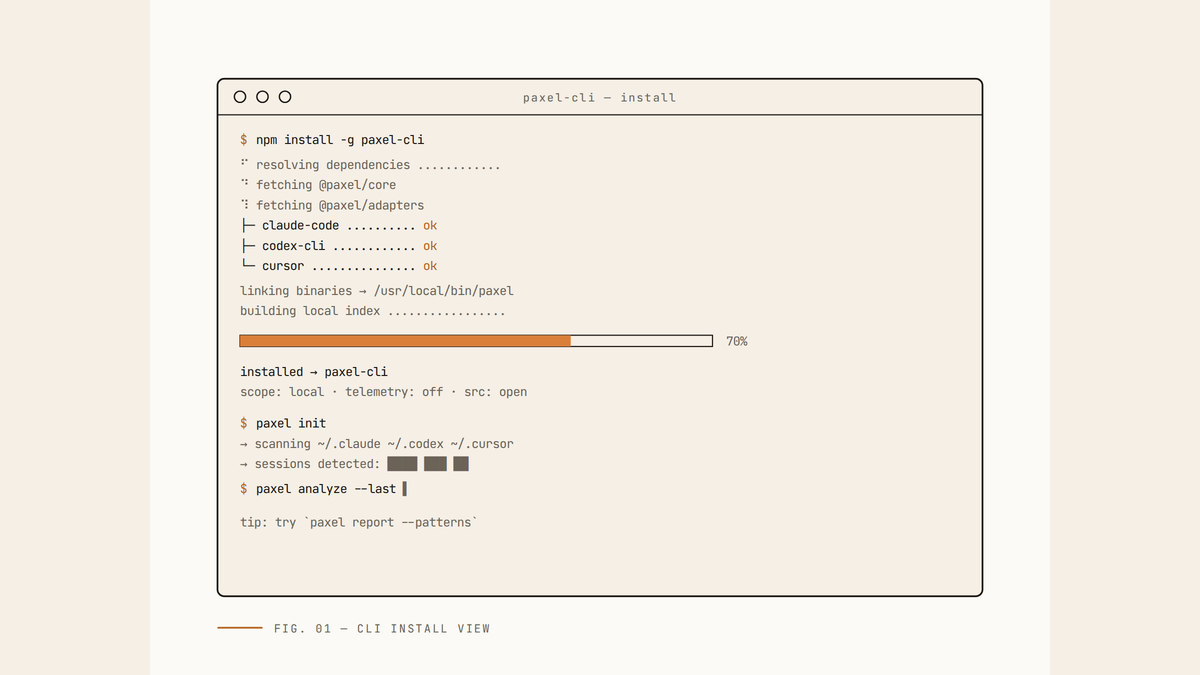This screenshot has height=675, width=1200.
Task: Click the orange install progress bar
Action: coord(476,341)
